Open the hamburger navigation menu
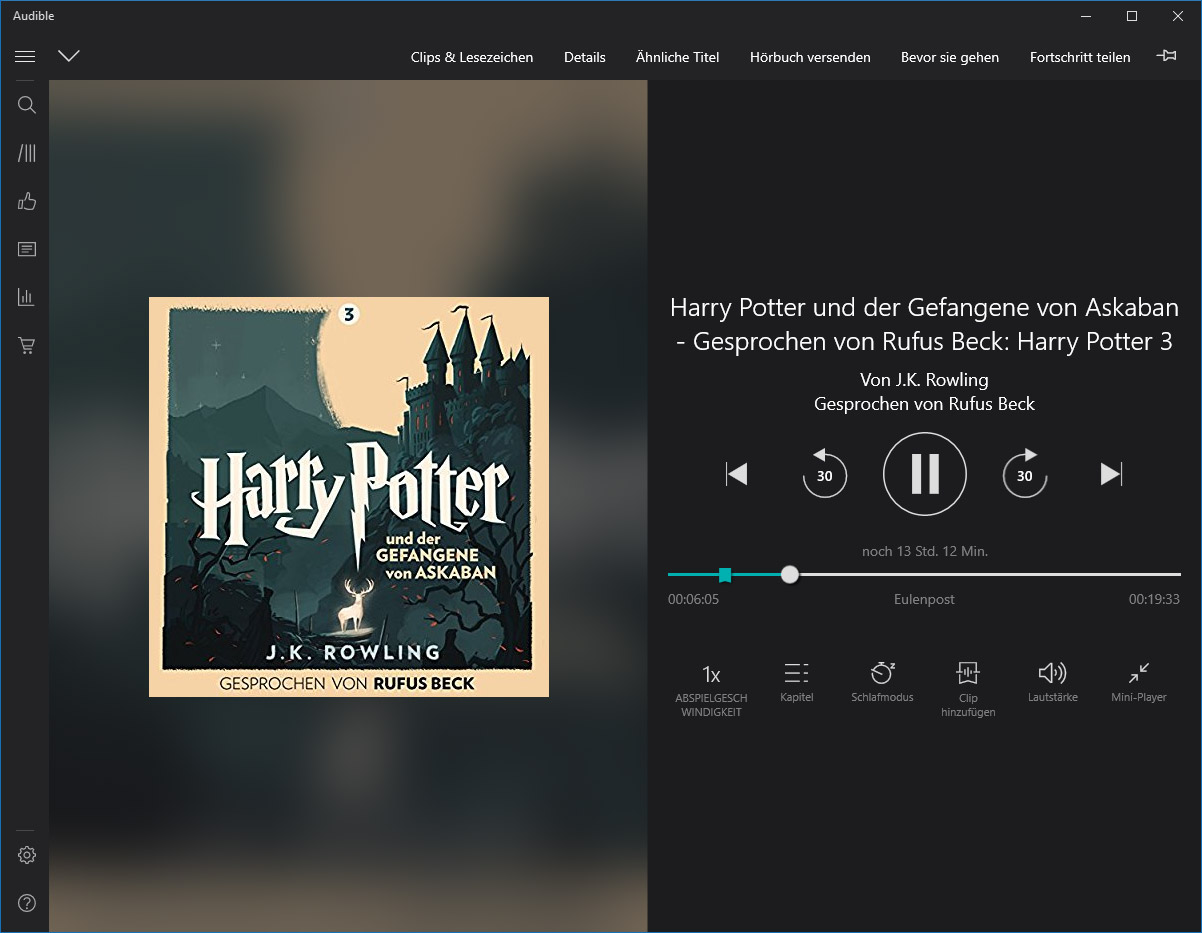The image size is (1202, 933). (25, 56)
